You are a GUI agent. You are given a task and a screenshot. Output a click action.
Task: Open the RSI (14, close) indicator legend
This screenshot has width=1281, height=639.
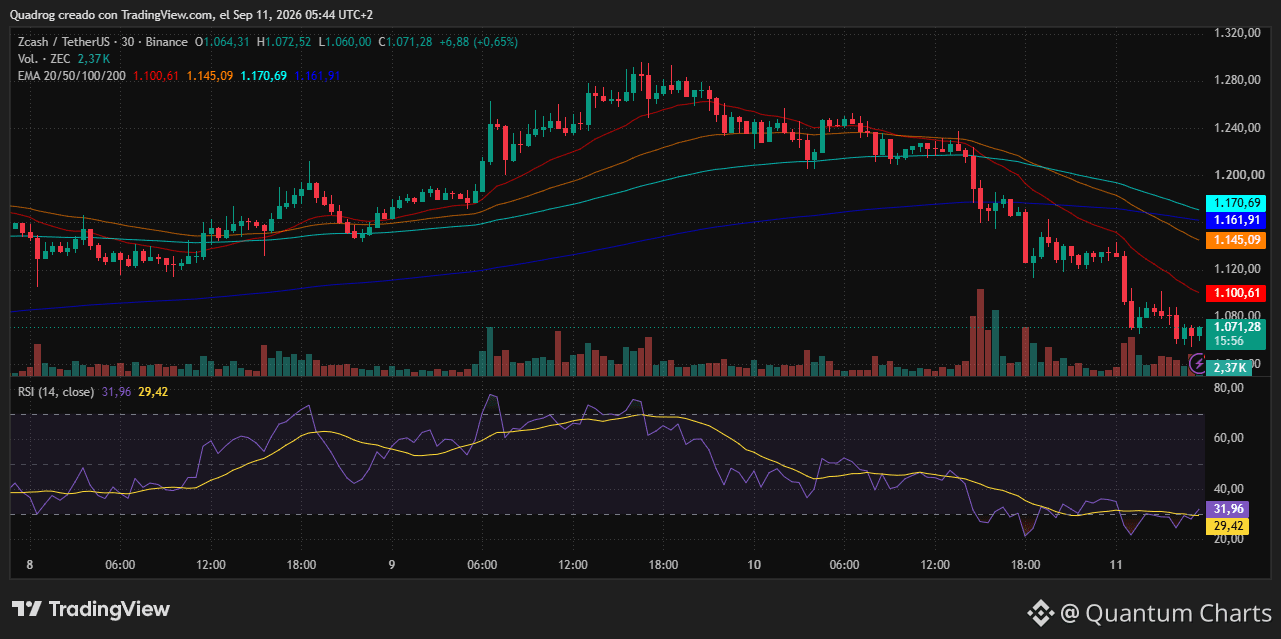click(x=57, y=391)
